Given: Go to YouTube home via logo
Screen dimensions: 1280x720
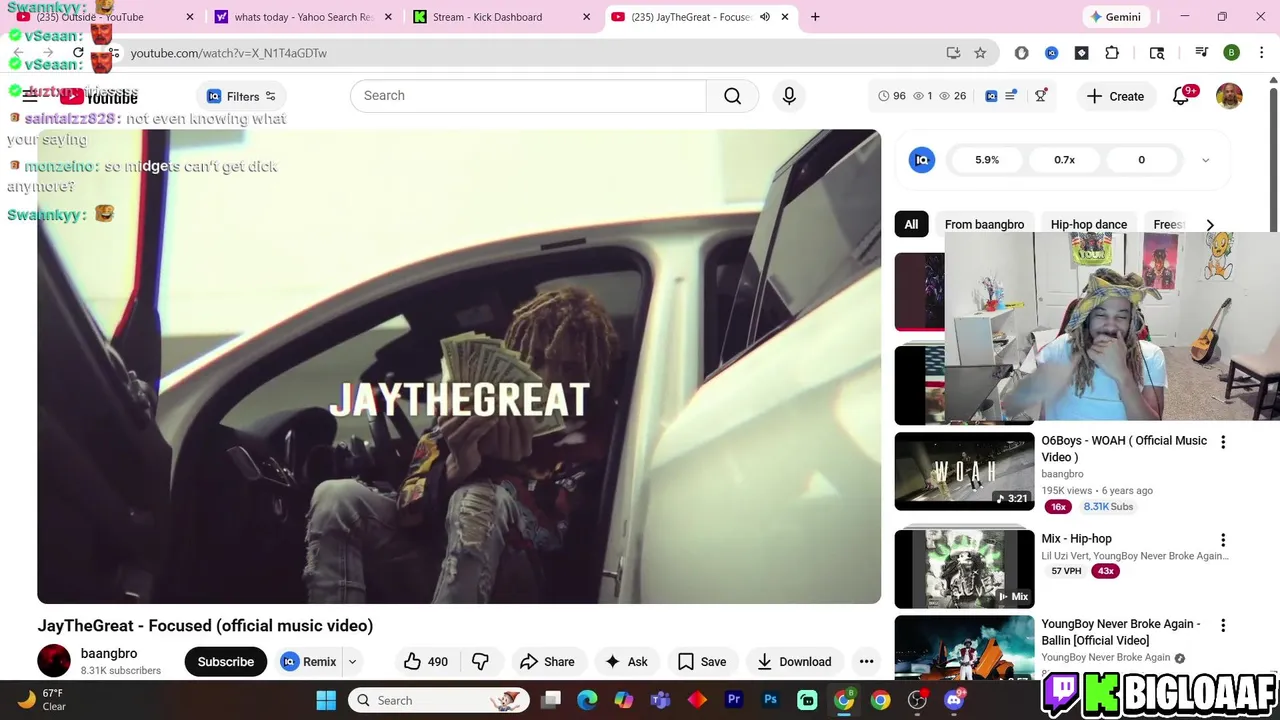Looking at the screenshot, I should [98, 96].
